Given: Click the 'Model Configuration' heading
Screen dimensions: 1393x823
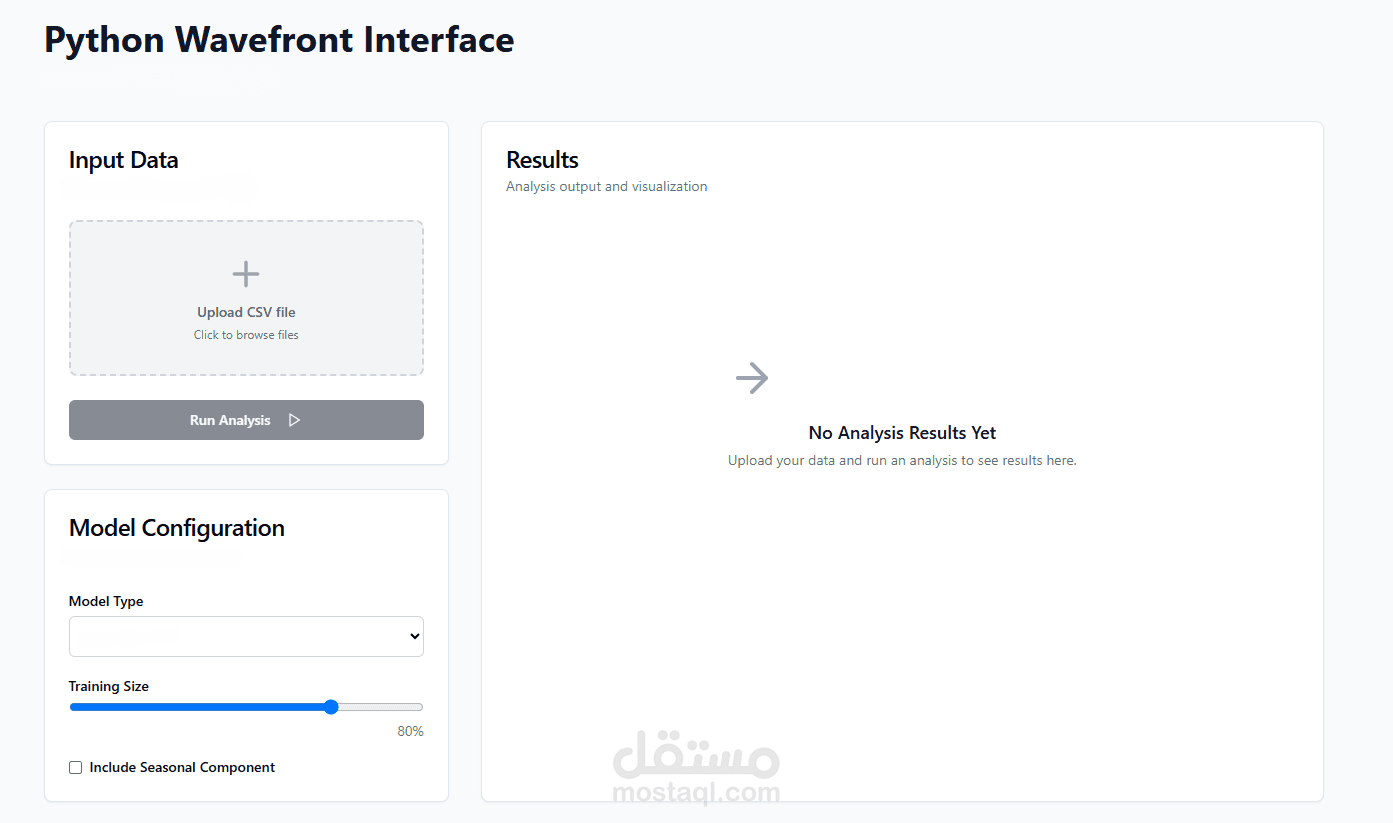Looking at the screenshot, I should [x=177, y=528].
